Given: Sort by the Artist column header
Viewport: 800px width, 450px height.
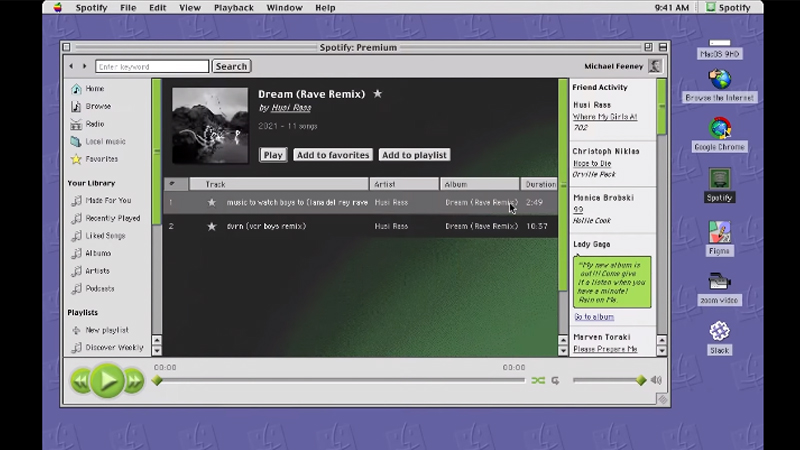Looking at the screenshot, I should click(405, 184).
